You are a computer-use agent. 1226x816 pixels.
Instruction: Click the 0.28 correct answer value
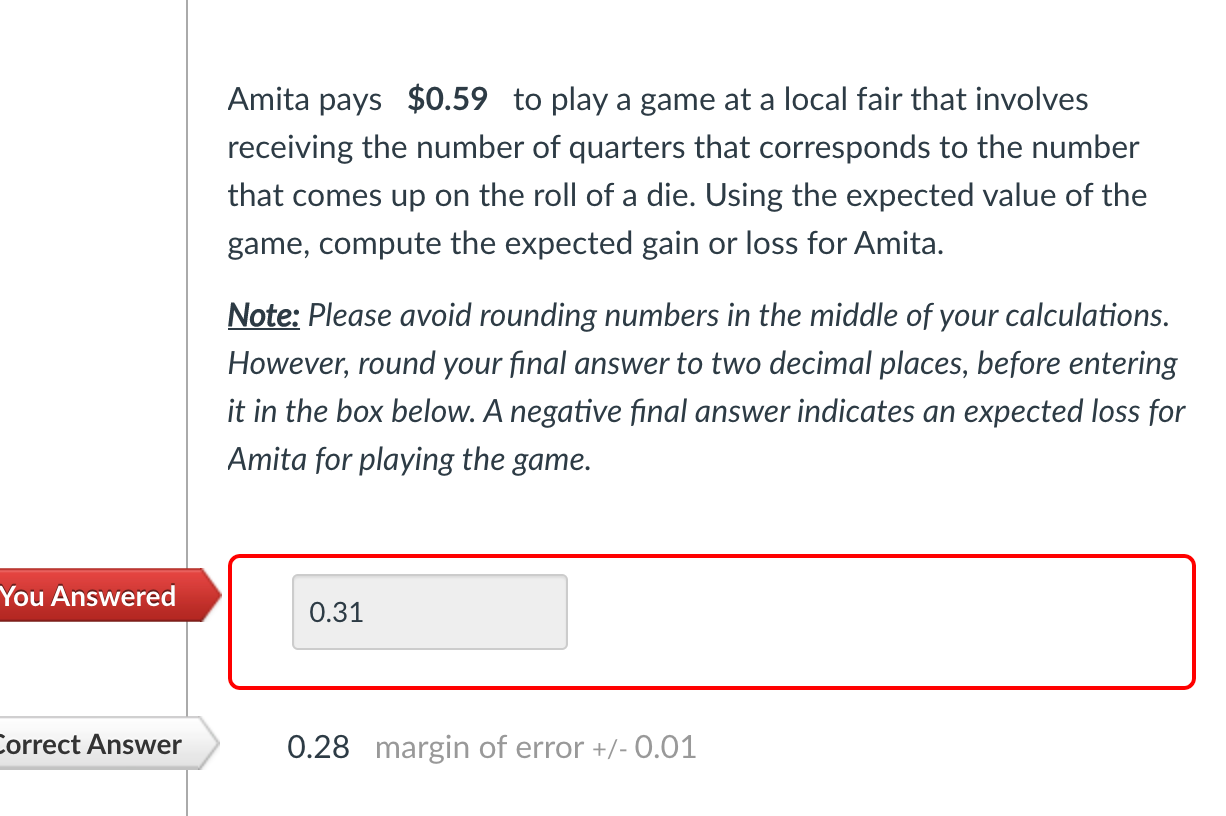(318, 746)
